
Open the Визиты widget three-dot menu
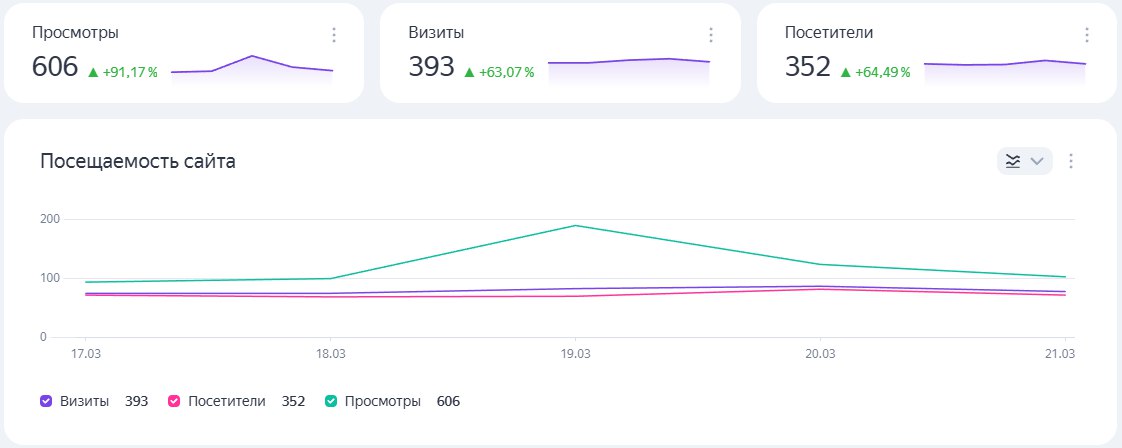[x=711, y=35]
